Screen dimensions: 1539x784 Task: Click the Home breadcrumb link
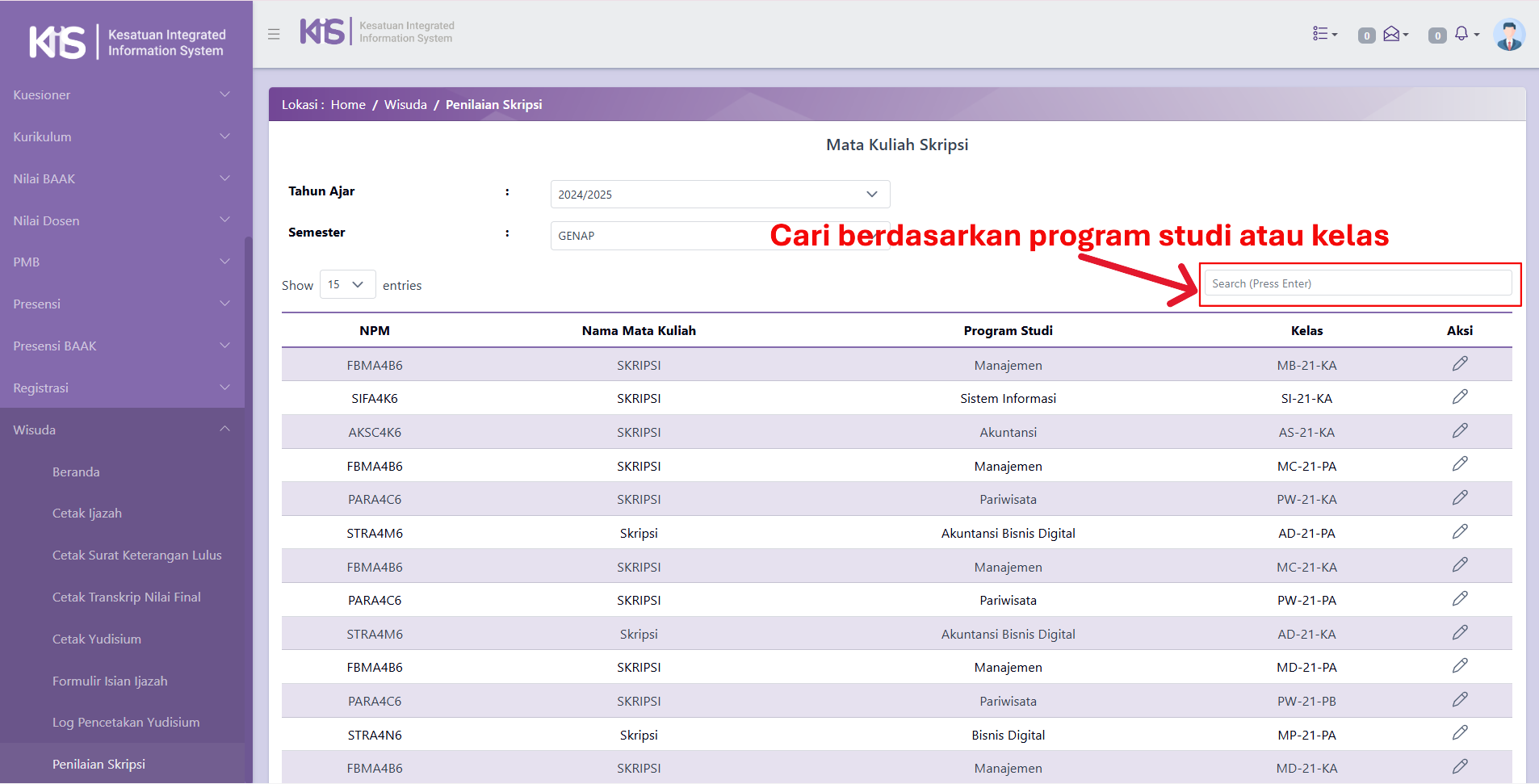tap(348, 105)
